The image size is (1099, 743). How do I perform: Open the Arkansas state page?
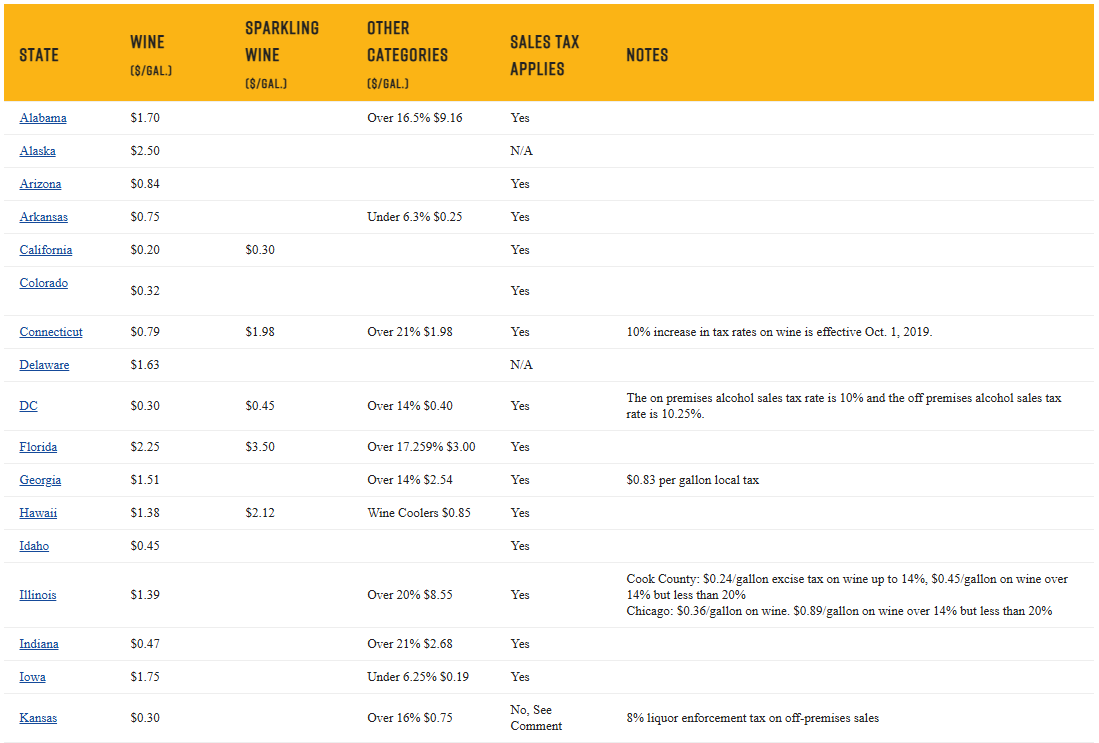point(44,217)
